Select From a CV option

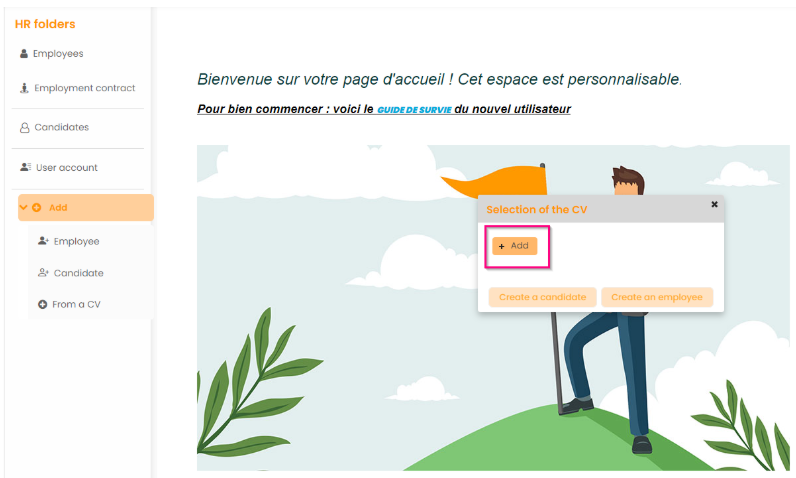(70, 304)
